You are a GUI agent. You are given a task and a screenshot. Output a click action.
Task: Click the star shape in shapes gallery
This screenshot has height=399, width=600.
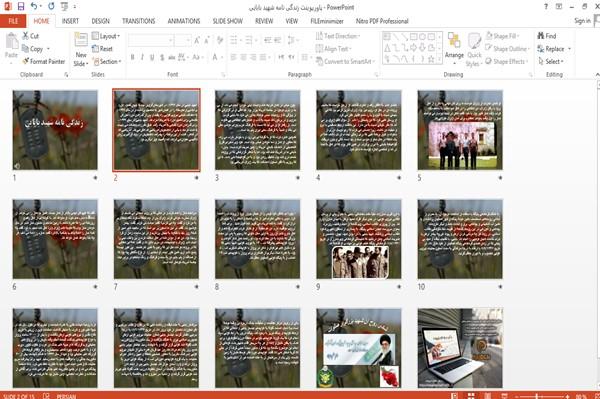click(x=431, y=59)
